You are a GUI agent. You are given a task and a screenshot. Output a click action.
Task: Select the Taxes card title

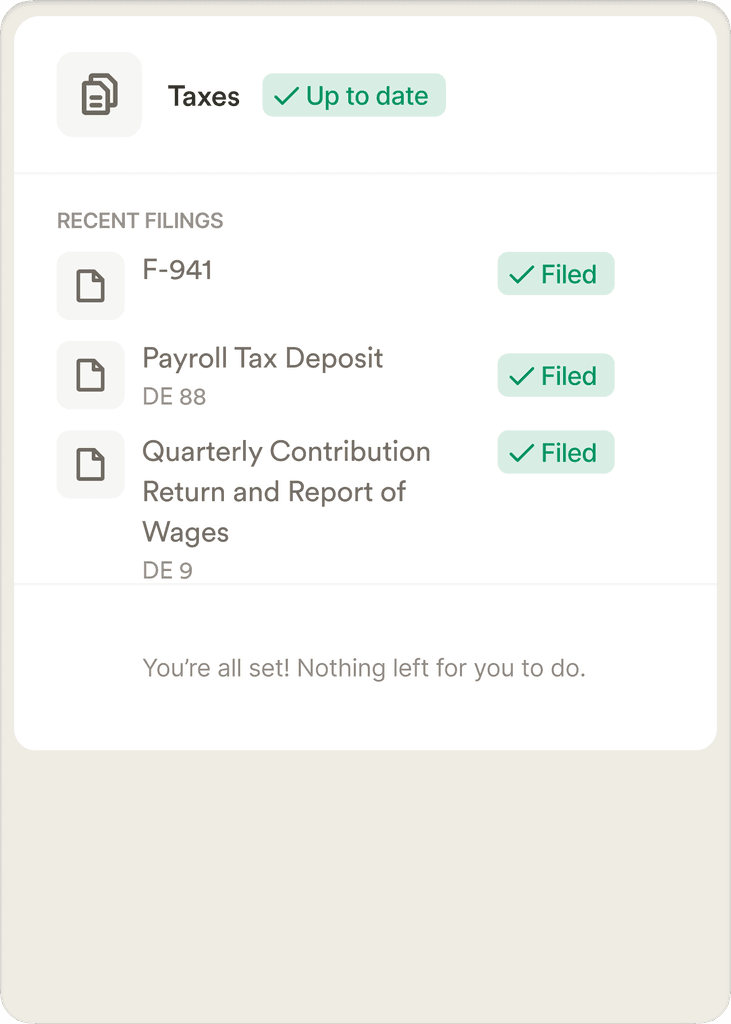pyautogui.click(x=204, y=97)
